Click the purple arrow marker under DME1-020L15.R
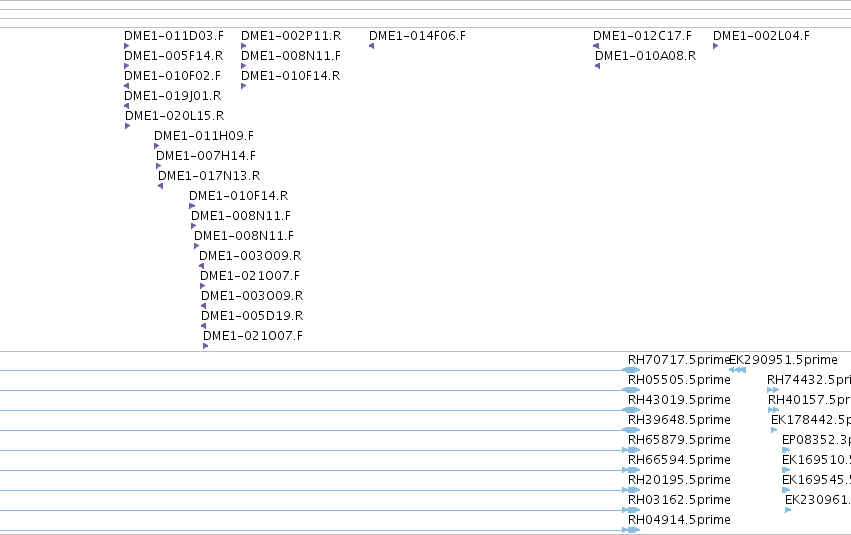Image resolution: width=851 pixels, height=535 pixels. point(128,126)
